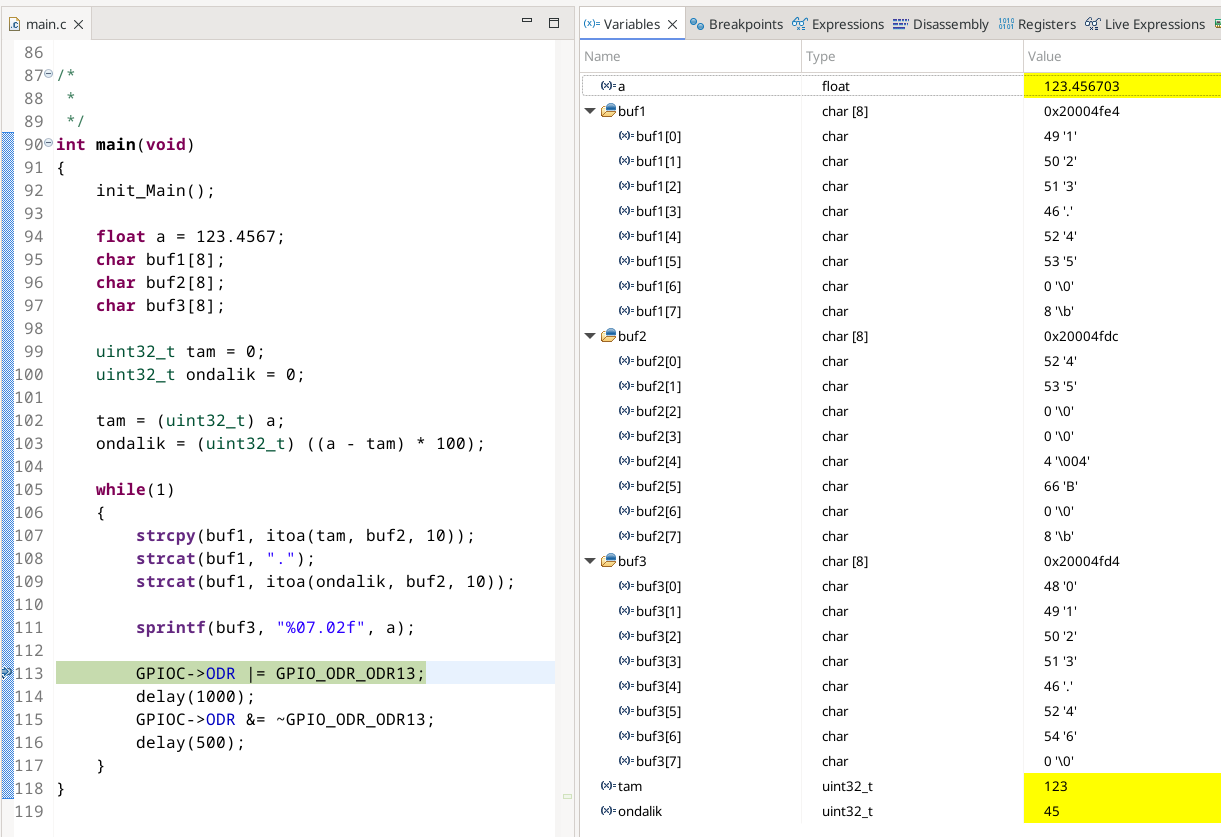This screenshot has width=1221, height=837.
Task: Click variable icon of buf3[2] row
Action: click(x=625, y=636)
